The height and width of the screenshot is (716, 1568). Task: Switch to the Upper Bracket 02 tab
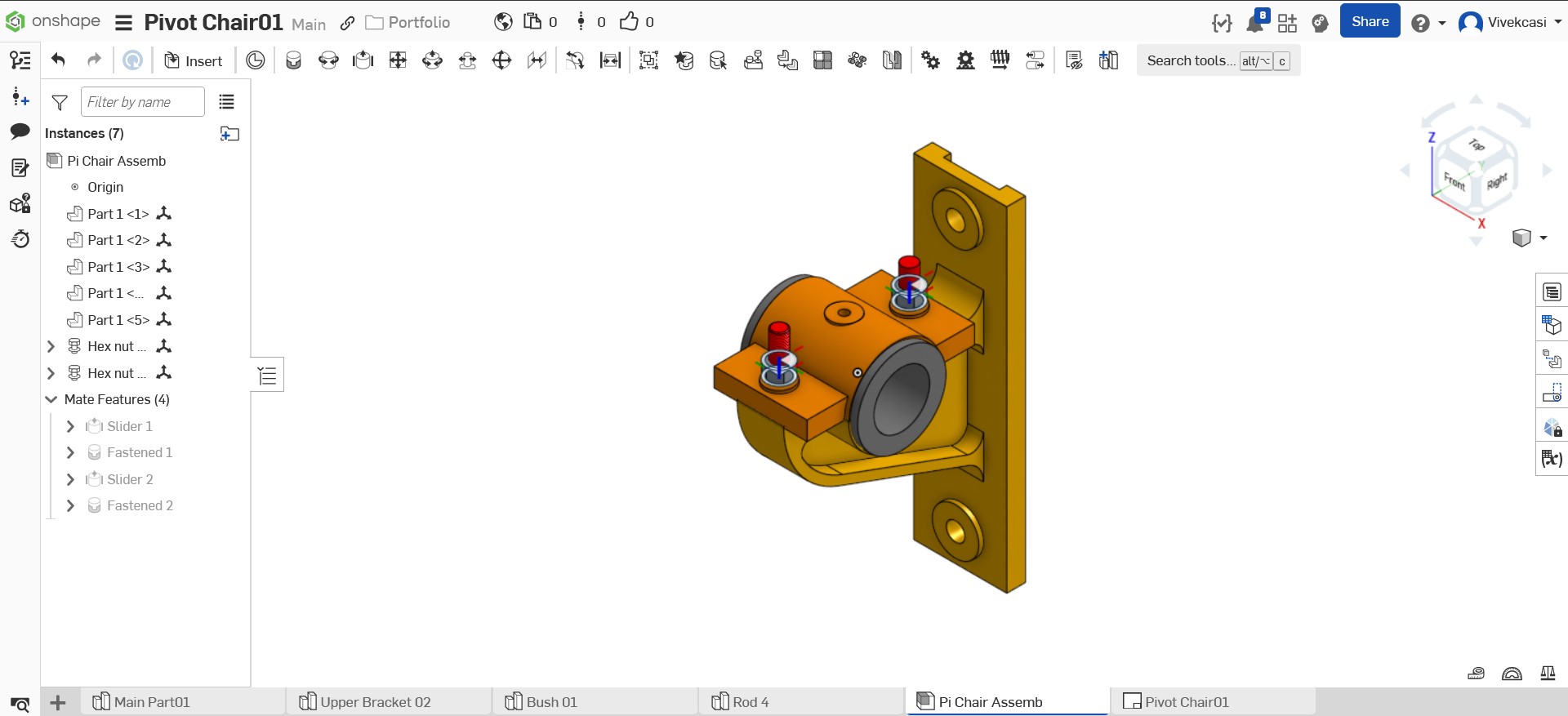(x=375, y=702)
